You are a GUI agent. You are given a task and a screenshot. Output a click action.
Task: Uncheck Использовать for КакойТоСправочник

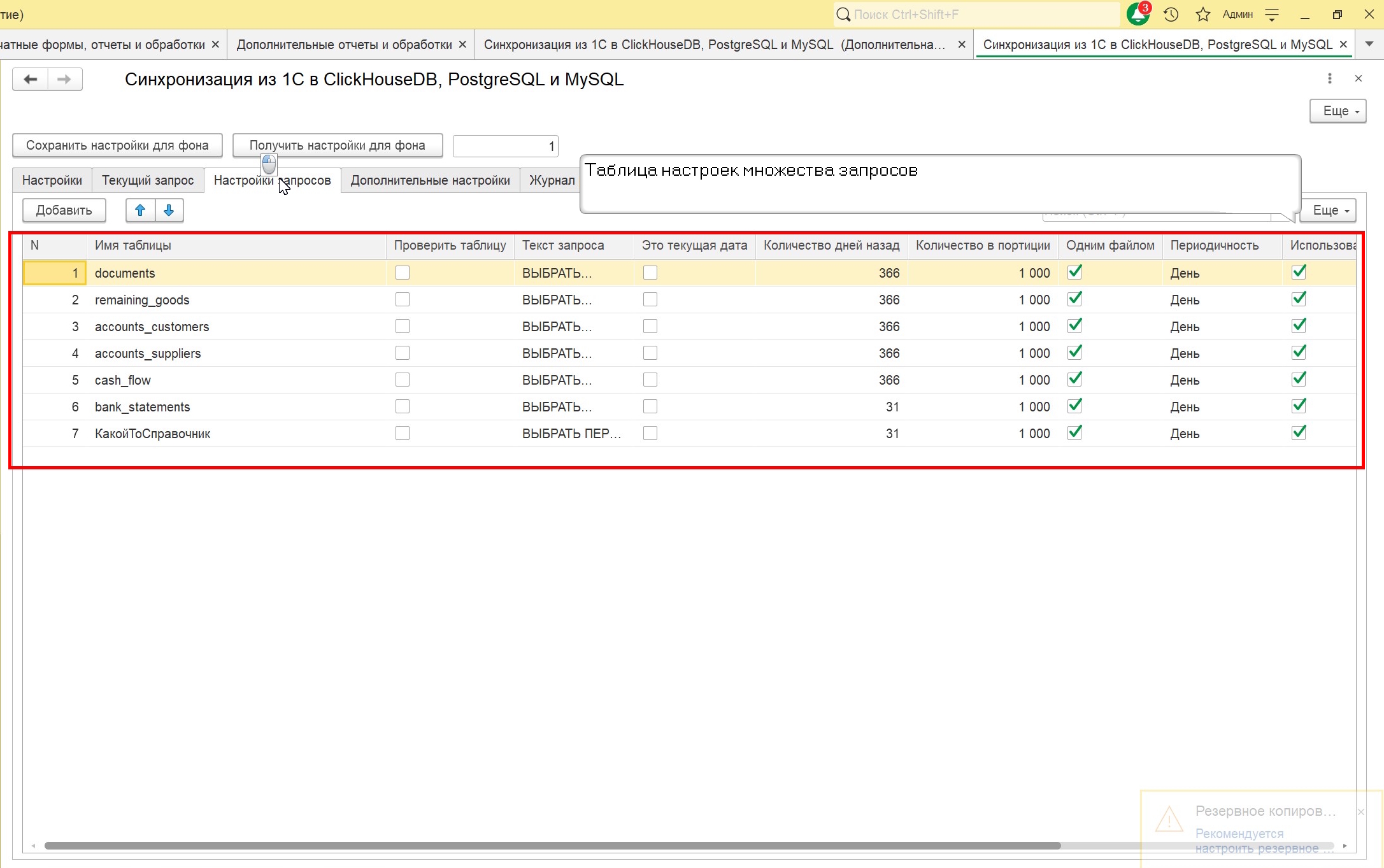1299,433
